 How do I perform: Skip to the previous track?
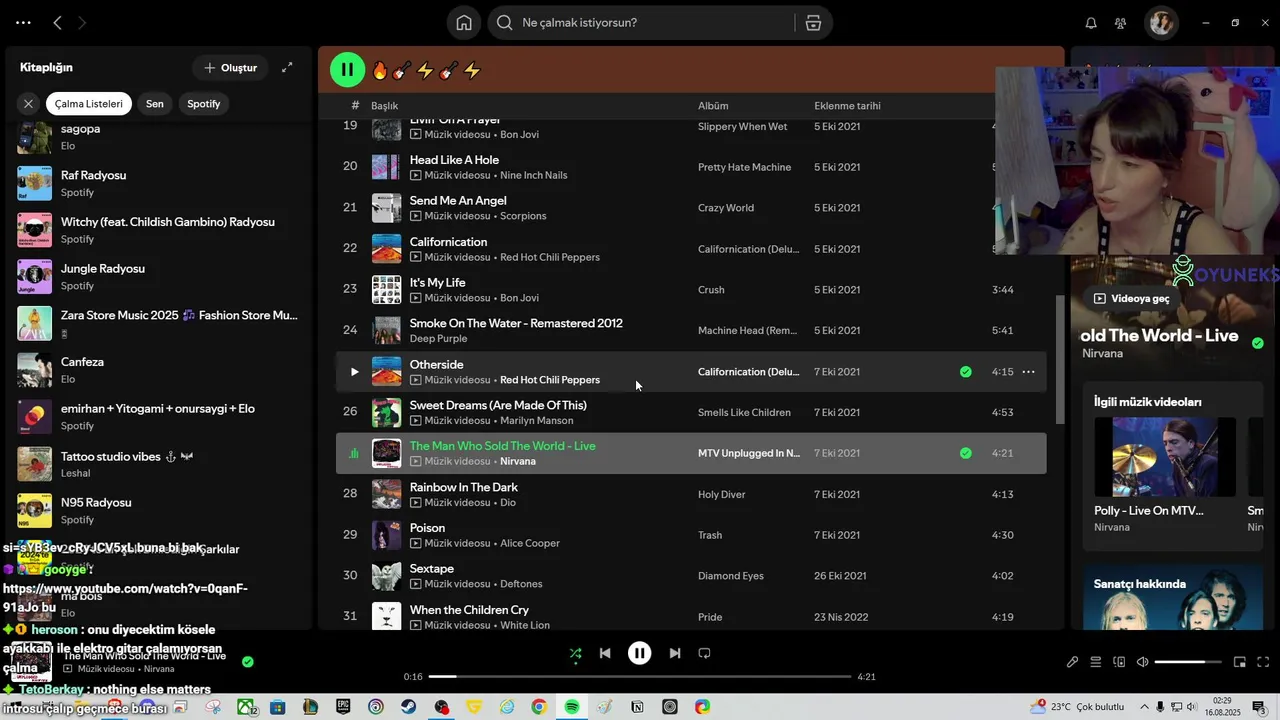(605, 653)
